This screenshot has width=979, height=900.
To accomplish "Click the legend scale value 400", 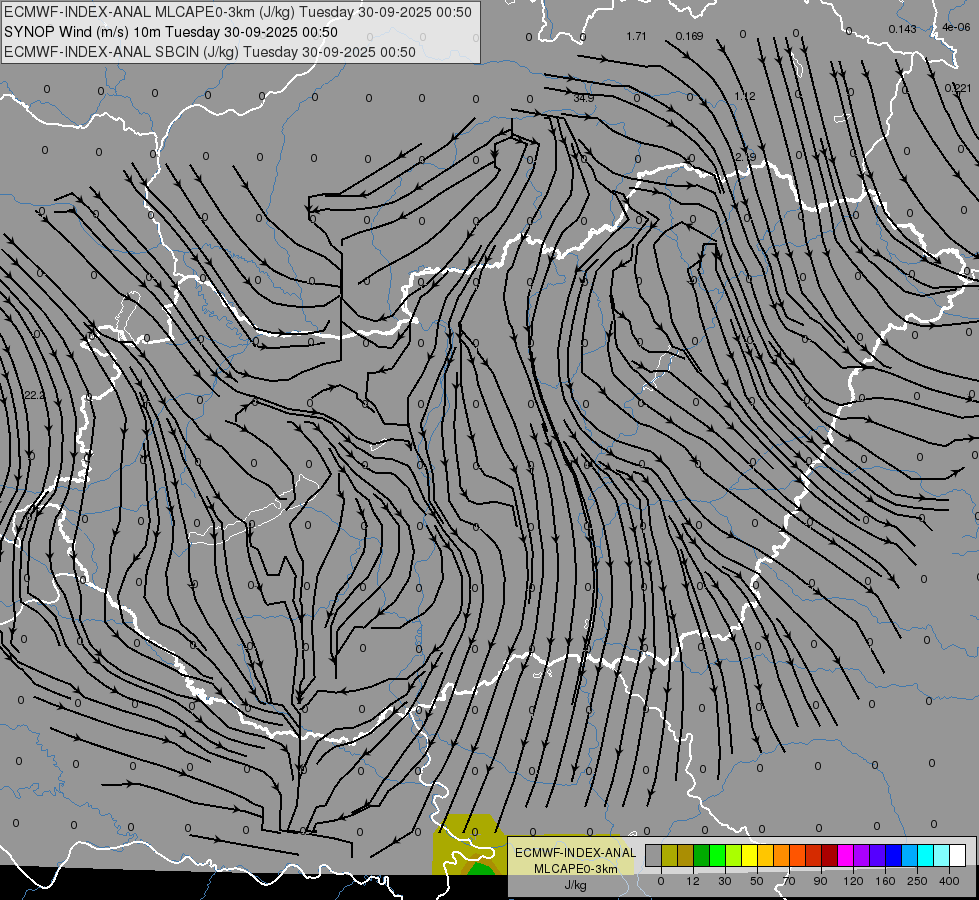I will click(x=949, y=881).
